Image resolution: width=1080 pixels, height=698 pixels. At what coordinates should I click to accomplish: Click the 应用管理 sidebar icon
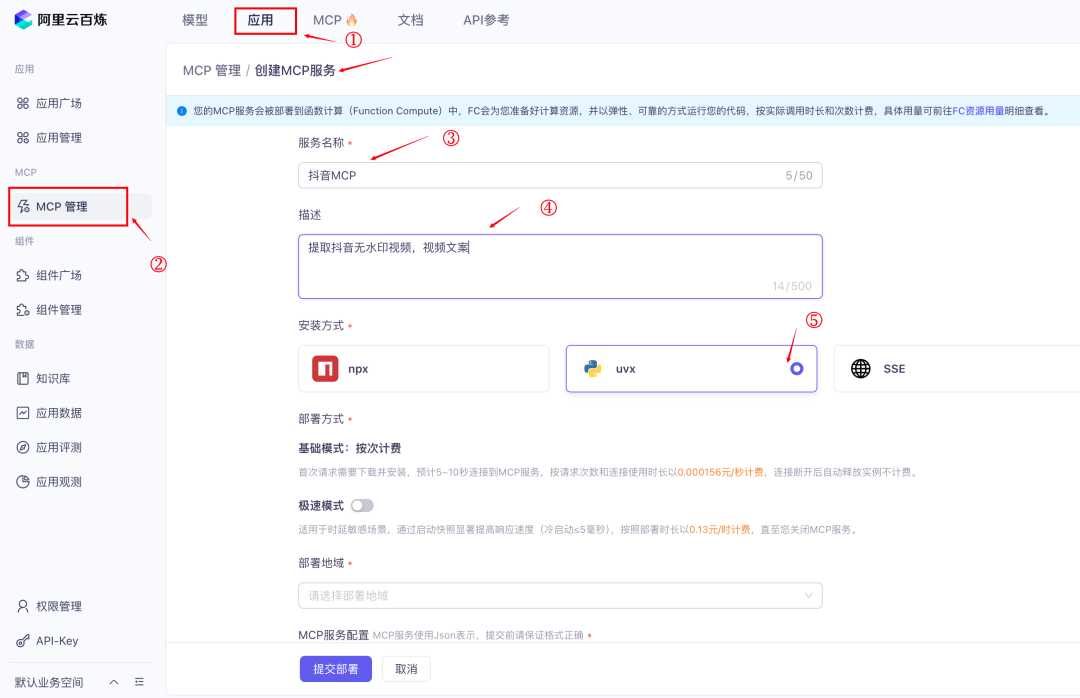[23, 138]
